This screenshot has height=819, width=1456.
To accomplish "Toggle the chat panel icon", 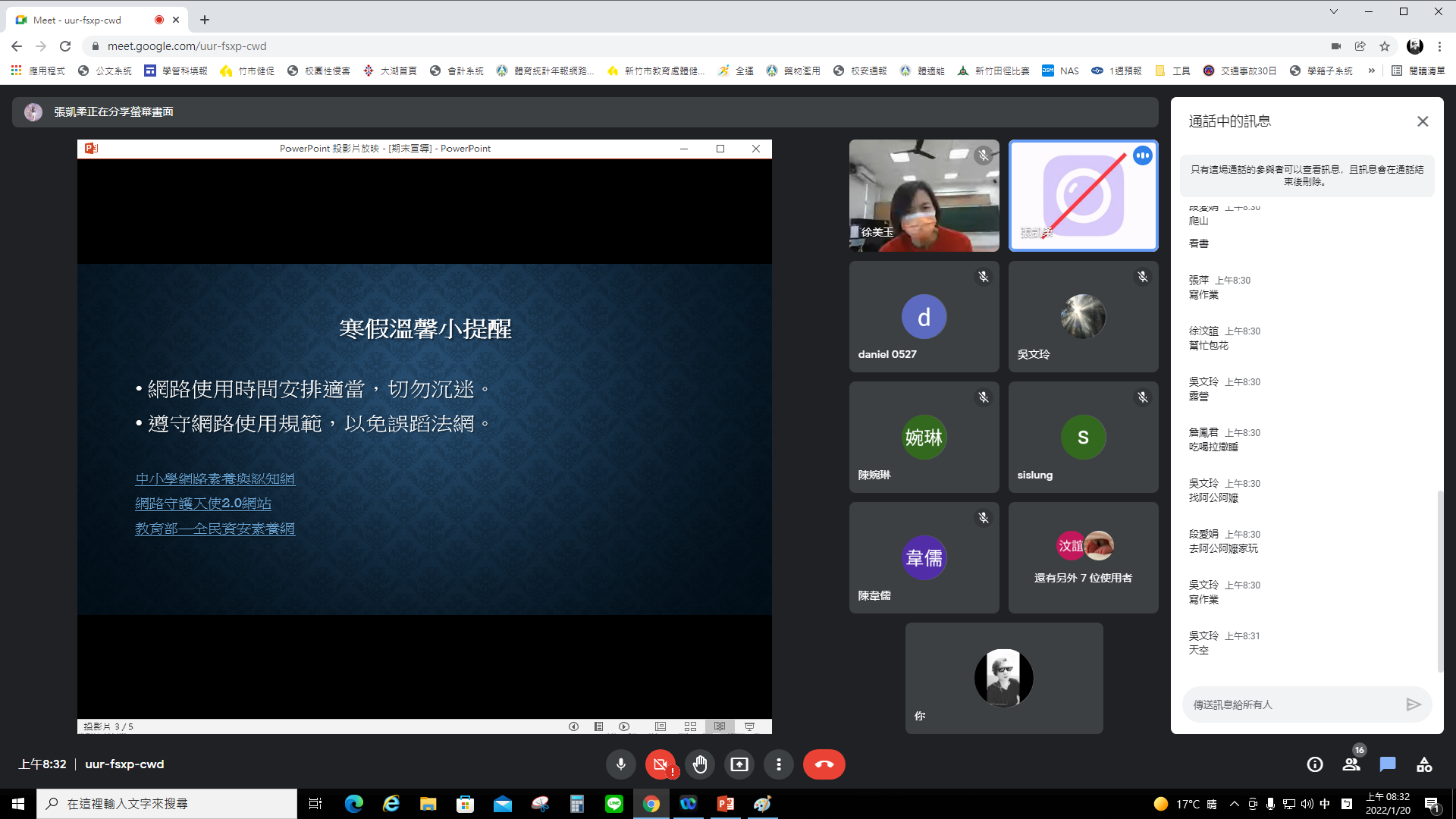I will [x=1388, y=764].
